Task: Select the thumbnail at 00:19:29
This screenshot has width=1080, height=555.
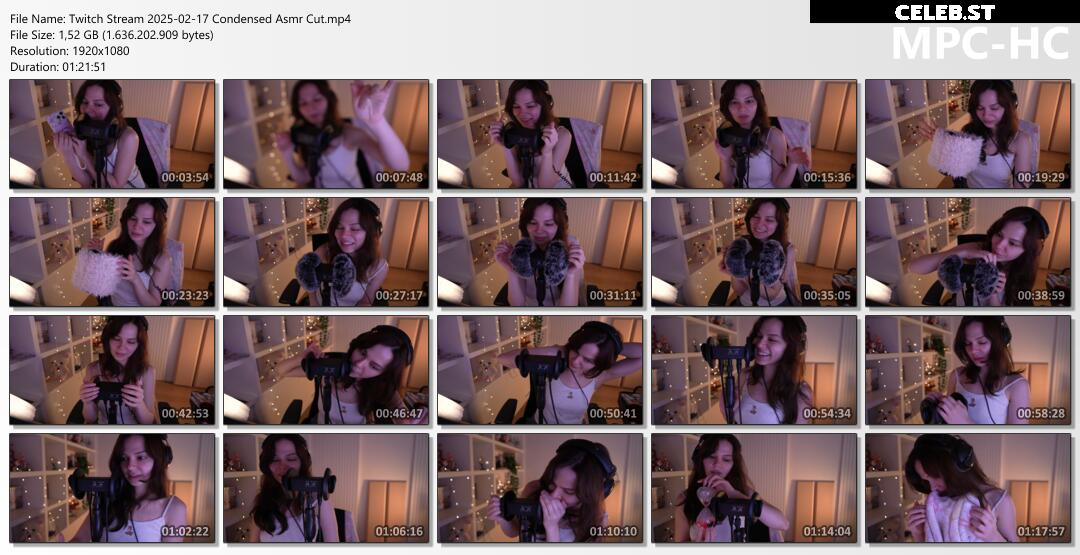Action: (968, 134)
